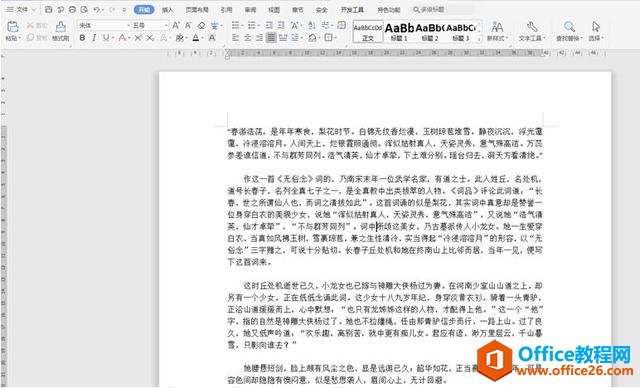Click the horizontal ruler indent marker
The width and height of the screenshot is (640, 388).
227,54
